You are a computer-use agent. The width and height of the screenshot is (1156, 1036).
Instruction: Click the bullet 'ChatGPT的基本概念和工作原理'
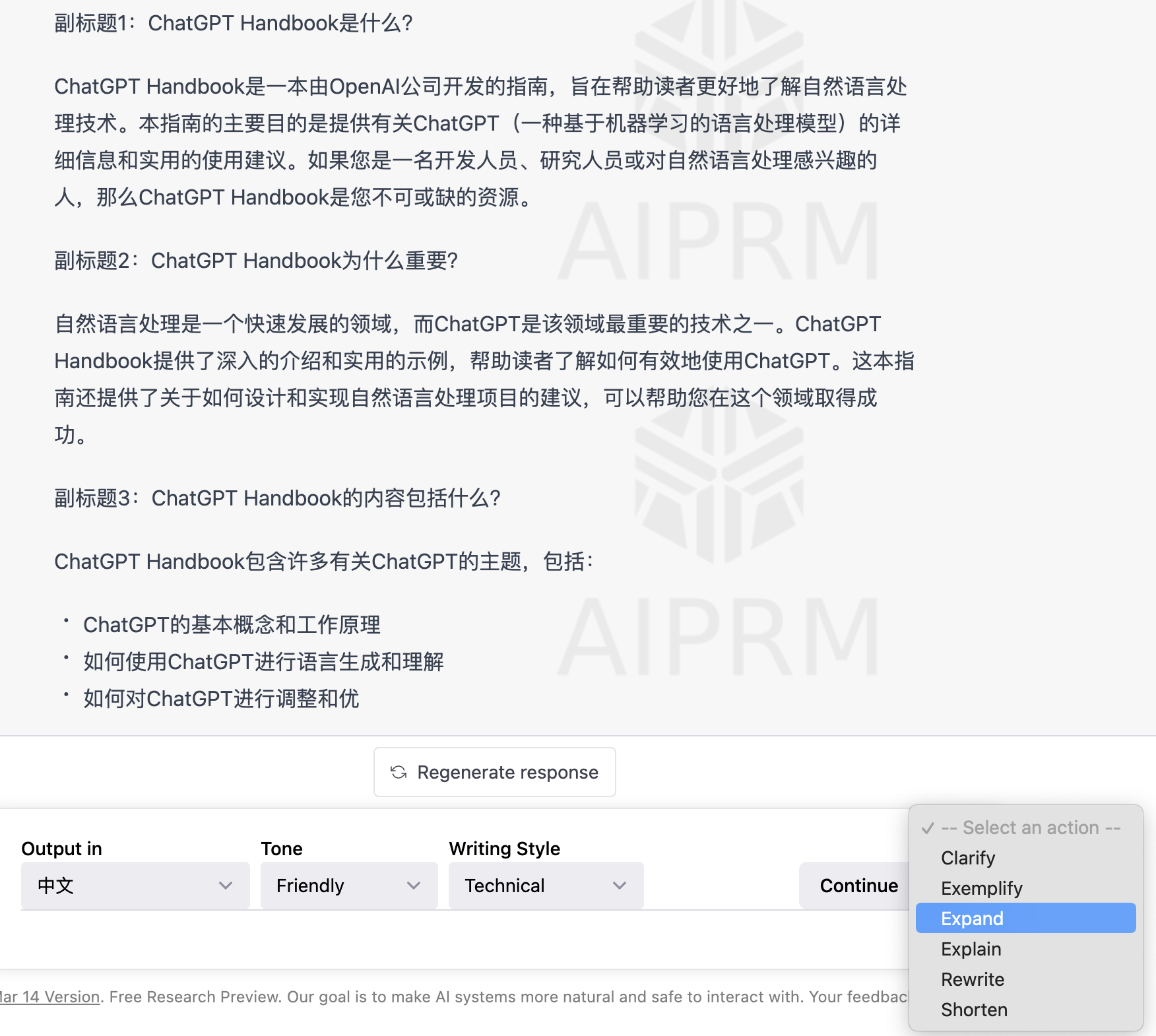232,625
